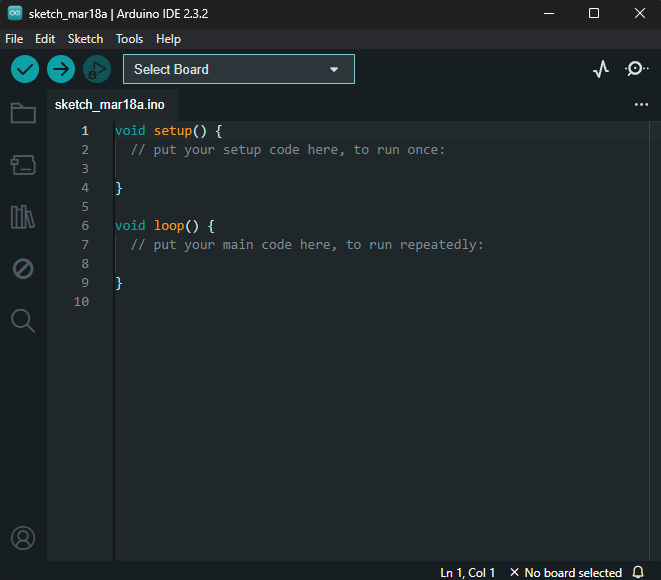The image size is (661, 580).
Task: Open the Tools menu
Action: [x=129, y=39]
